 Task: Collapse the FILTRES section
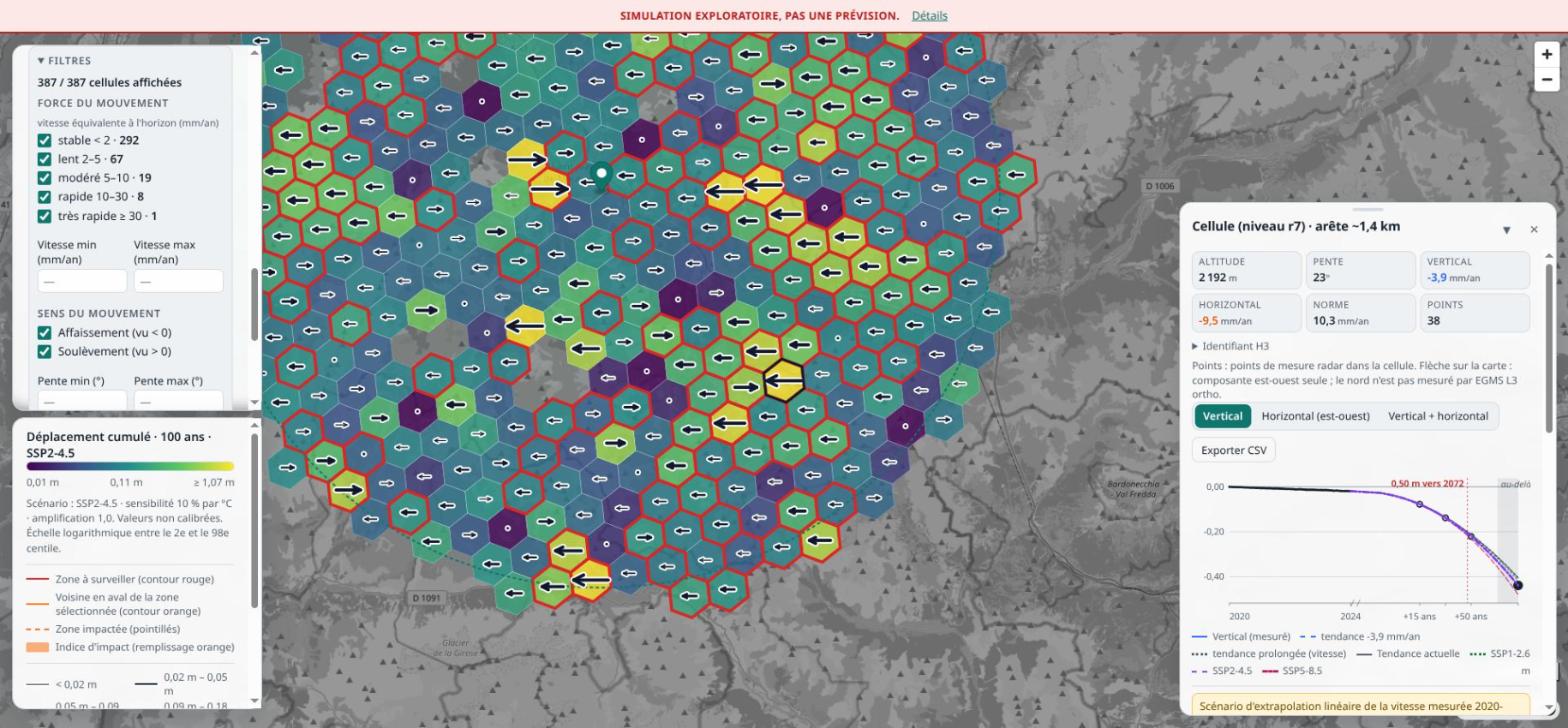(x=64, y=61)
